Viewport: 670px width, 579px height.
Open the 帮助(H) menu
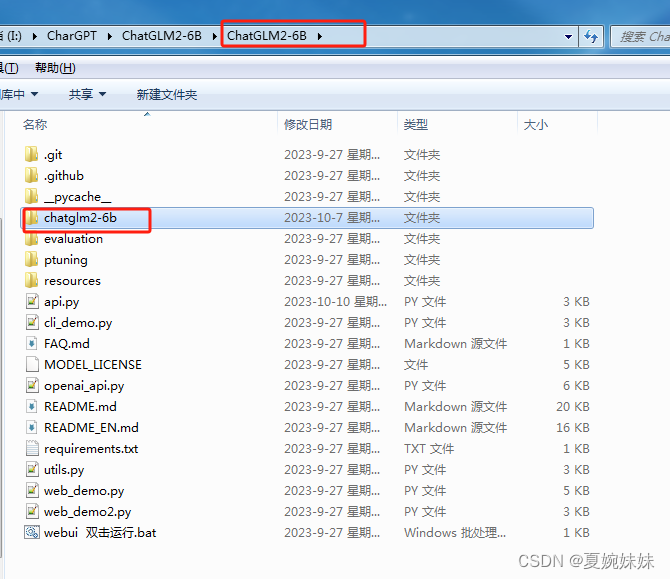pos(55,68)
